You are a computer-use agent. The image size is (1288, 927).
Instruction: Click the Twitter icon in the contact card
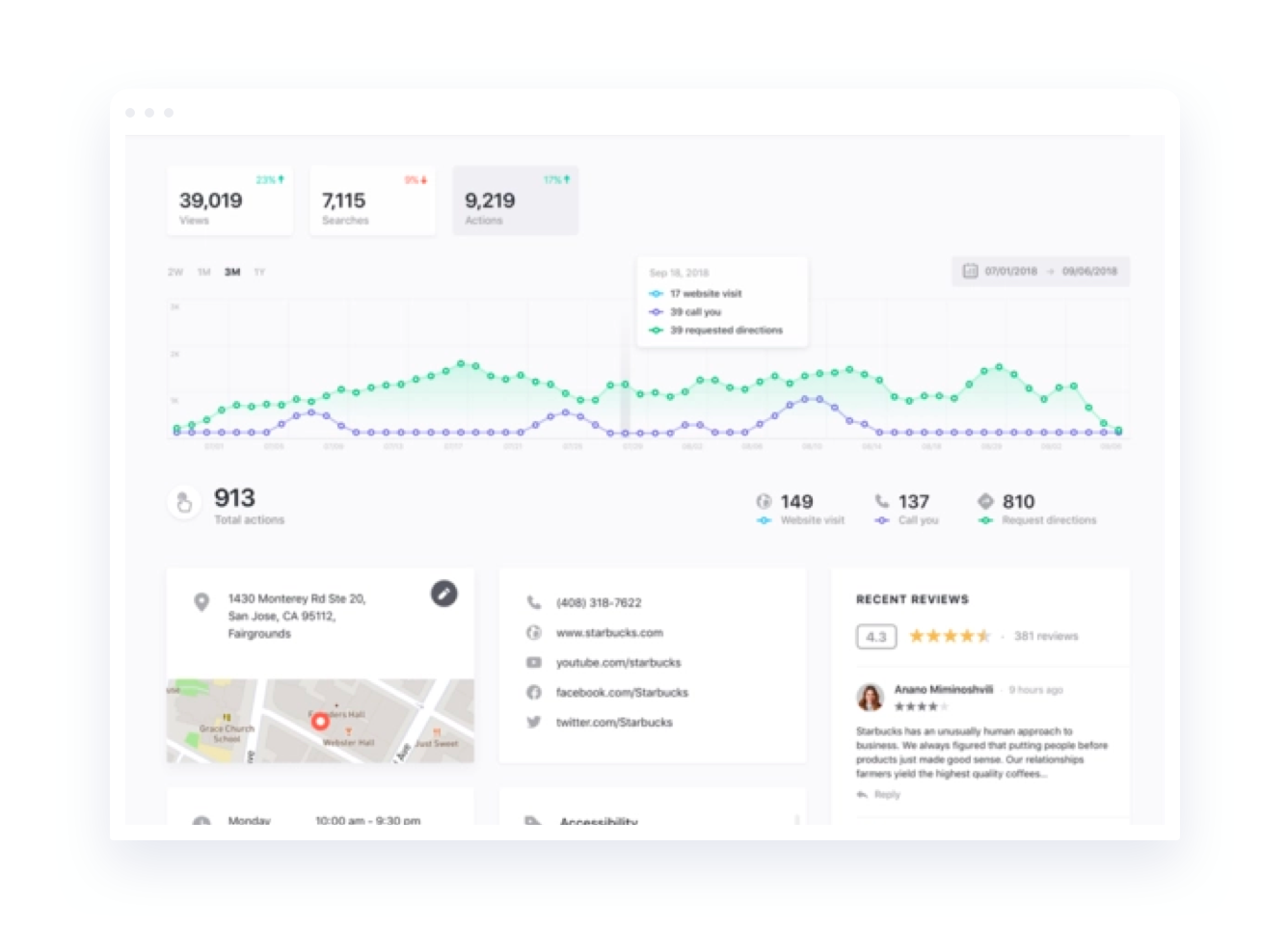533,722
